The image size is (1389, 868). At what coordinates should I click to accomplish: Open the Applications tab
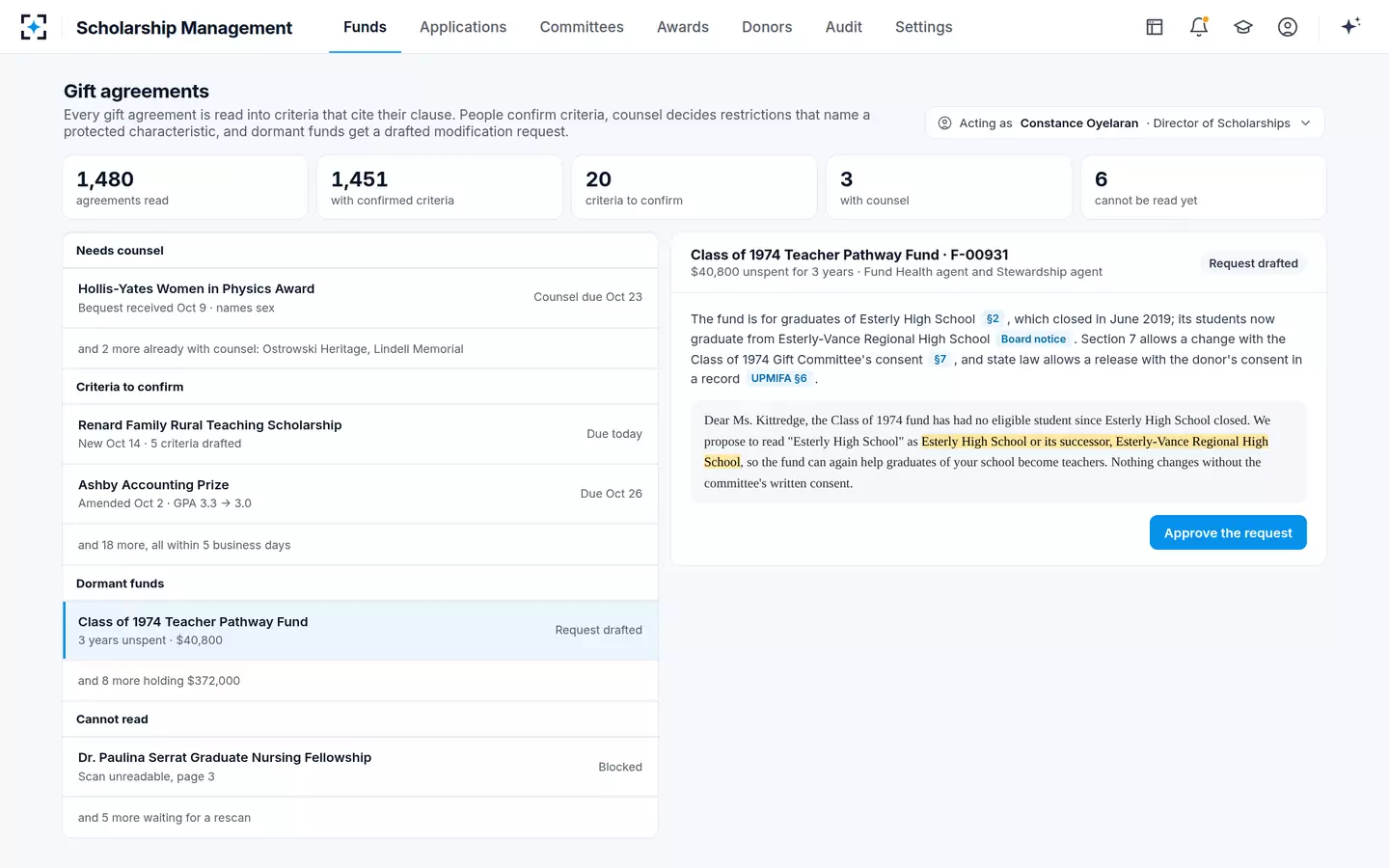(463, 27)
